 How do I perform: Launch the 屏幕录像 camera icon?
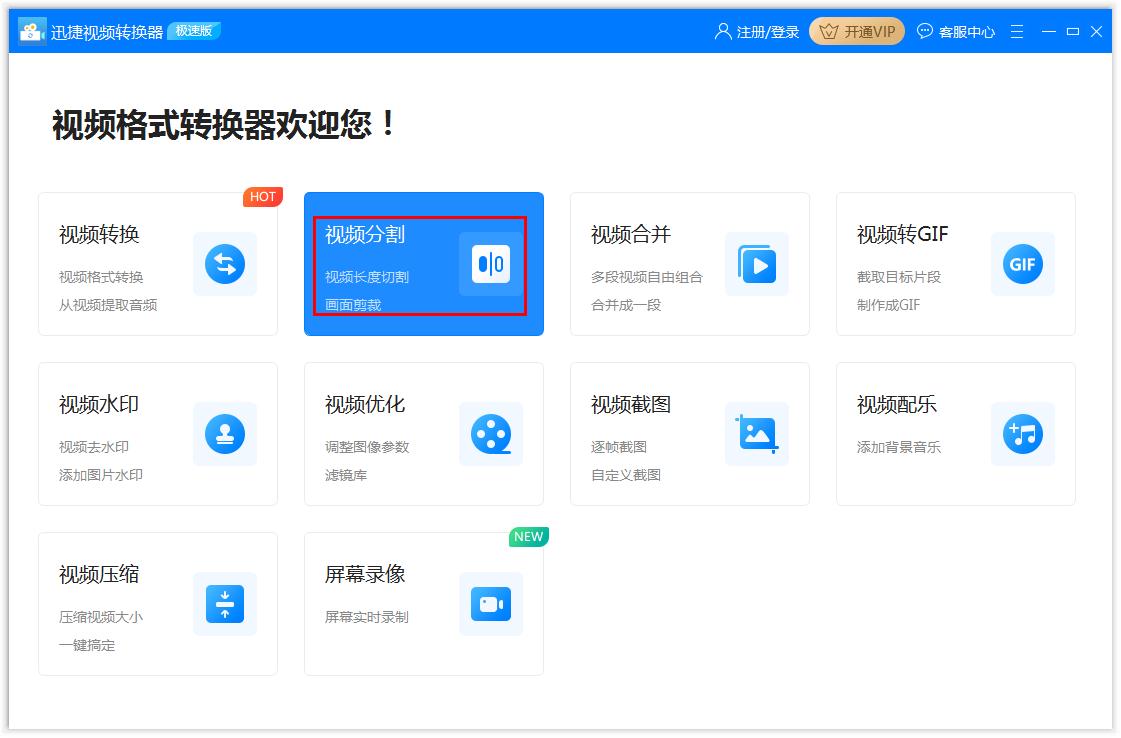pyautogui.click(x=490, y=604)
